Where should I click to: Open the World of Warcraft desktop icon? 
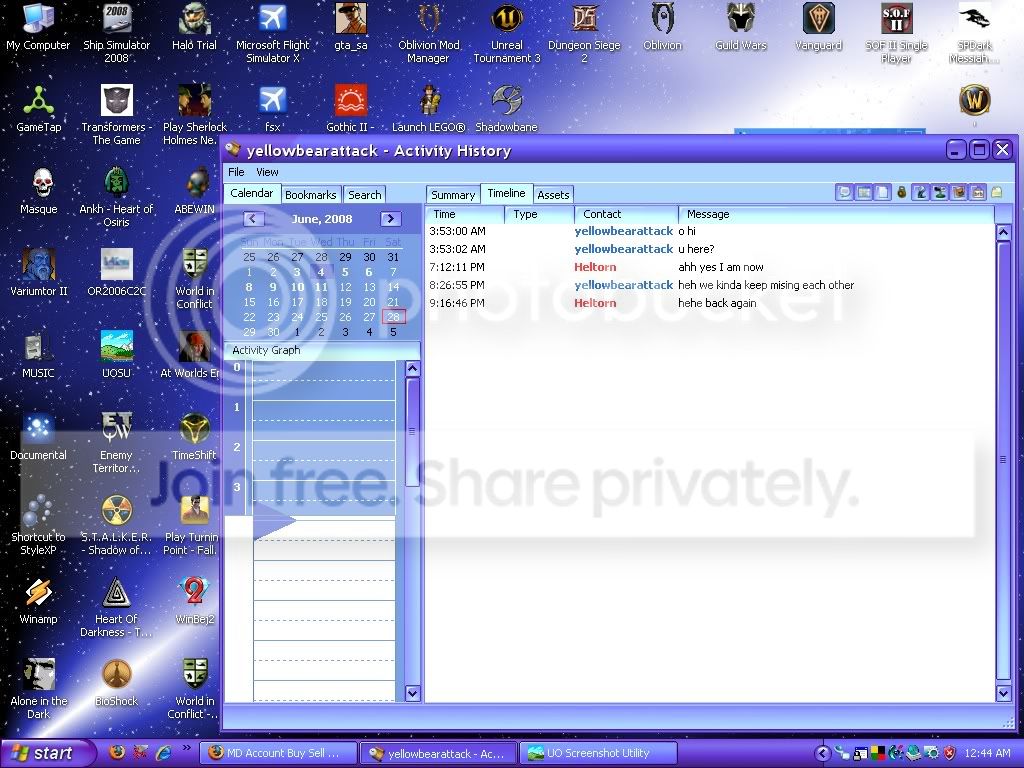click(x=974, y=102)
